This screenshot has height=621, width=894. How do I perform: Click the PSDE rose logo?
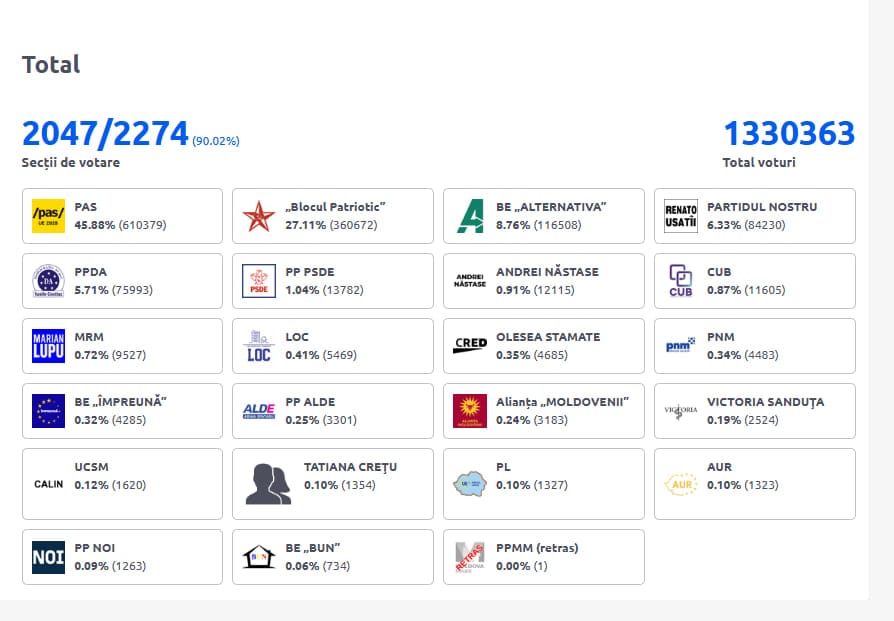click(x=259, y=281)
